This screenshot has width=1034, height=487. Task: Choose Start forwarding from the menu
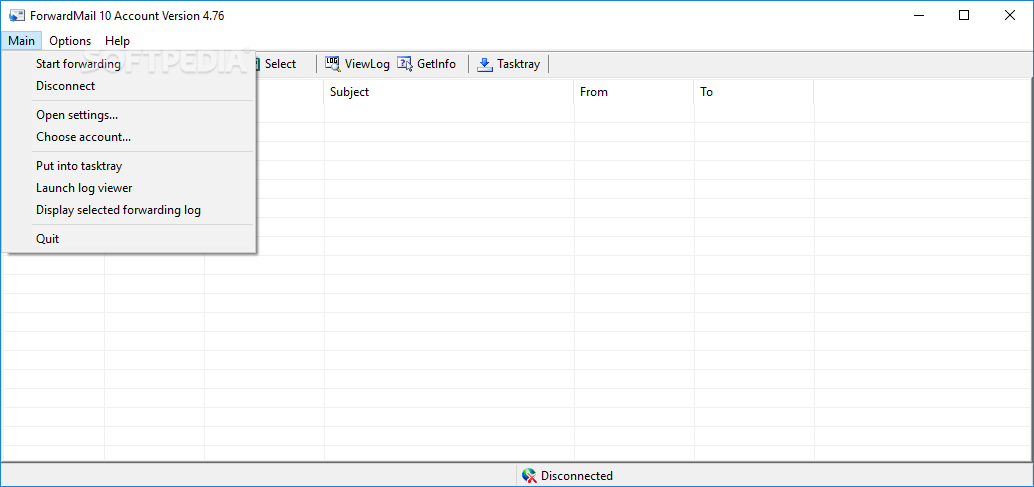(x=129, y=64)
